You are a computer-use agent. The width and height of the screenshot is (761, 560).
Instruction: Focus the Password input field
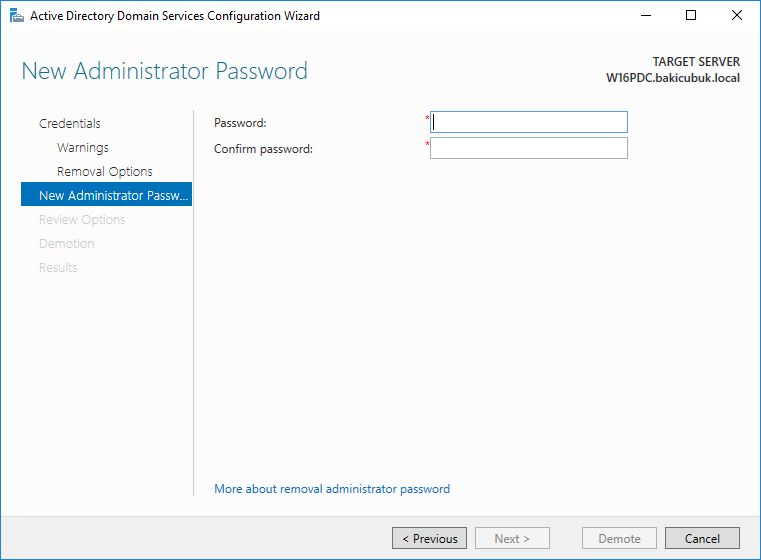529,122
